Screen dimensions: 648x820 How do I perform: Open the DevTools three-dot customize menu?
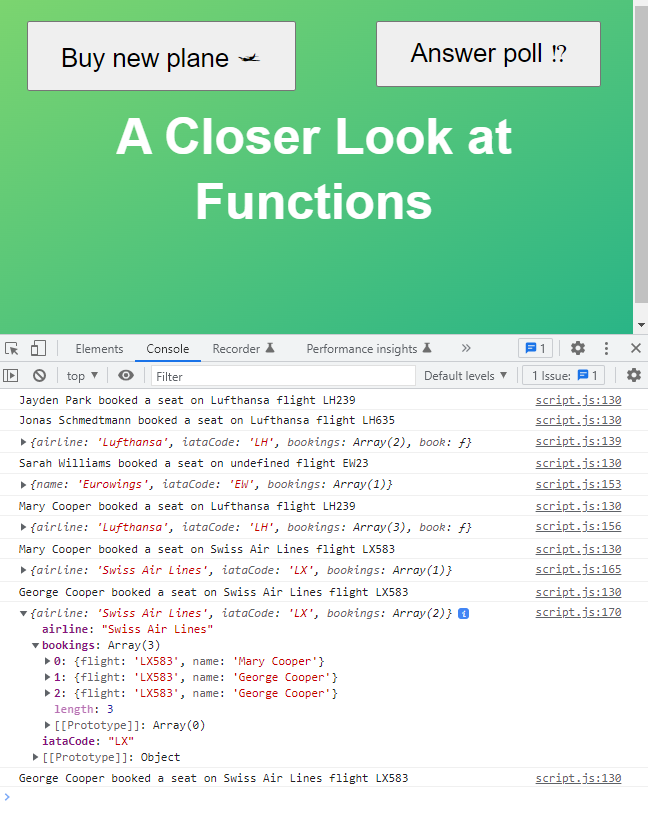[x=606, y=348]
